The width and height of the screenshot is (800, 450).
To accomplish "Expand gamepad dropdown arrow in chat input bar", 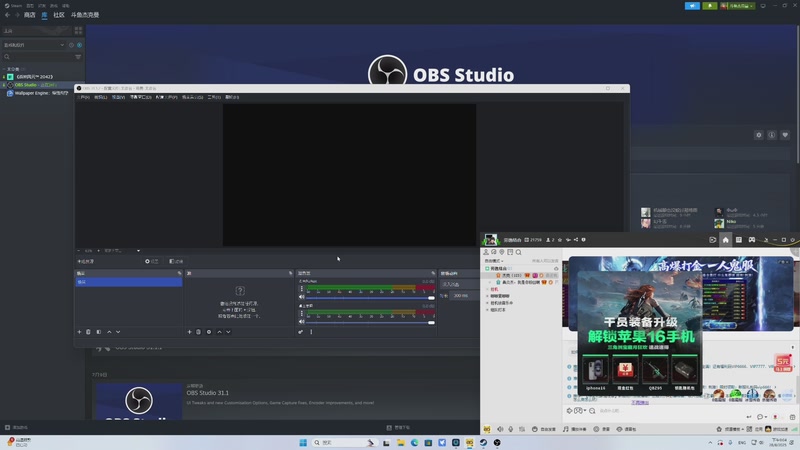I will (585, 411).
